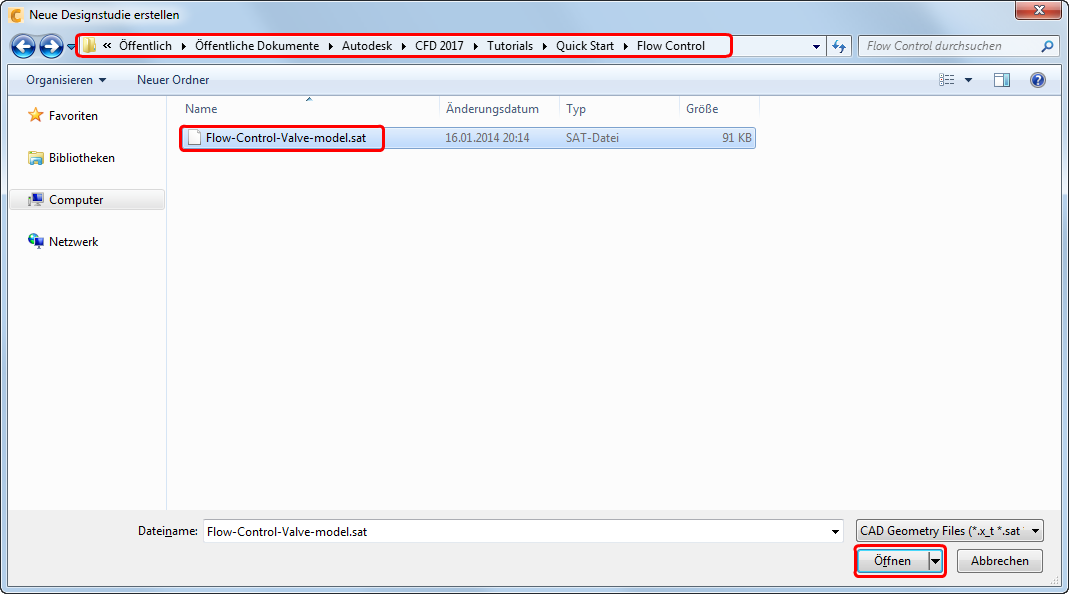This screenshot has width=1069, height=594.
Task: Select Öffentlich in the address path
Action: [x=145, y=46]
